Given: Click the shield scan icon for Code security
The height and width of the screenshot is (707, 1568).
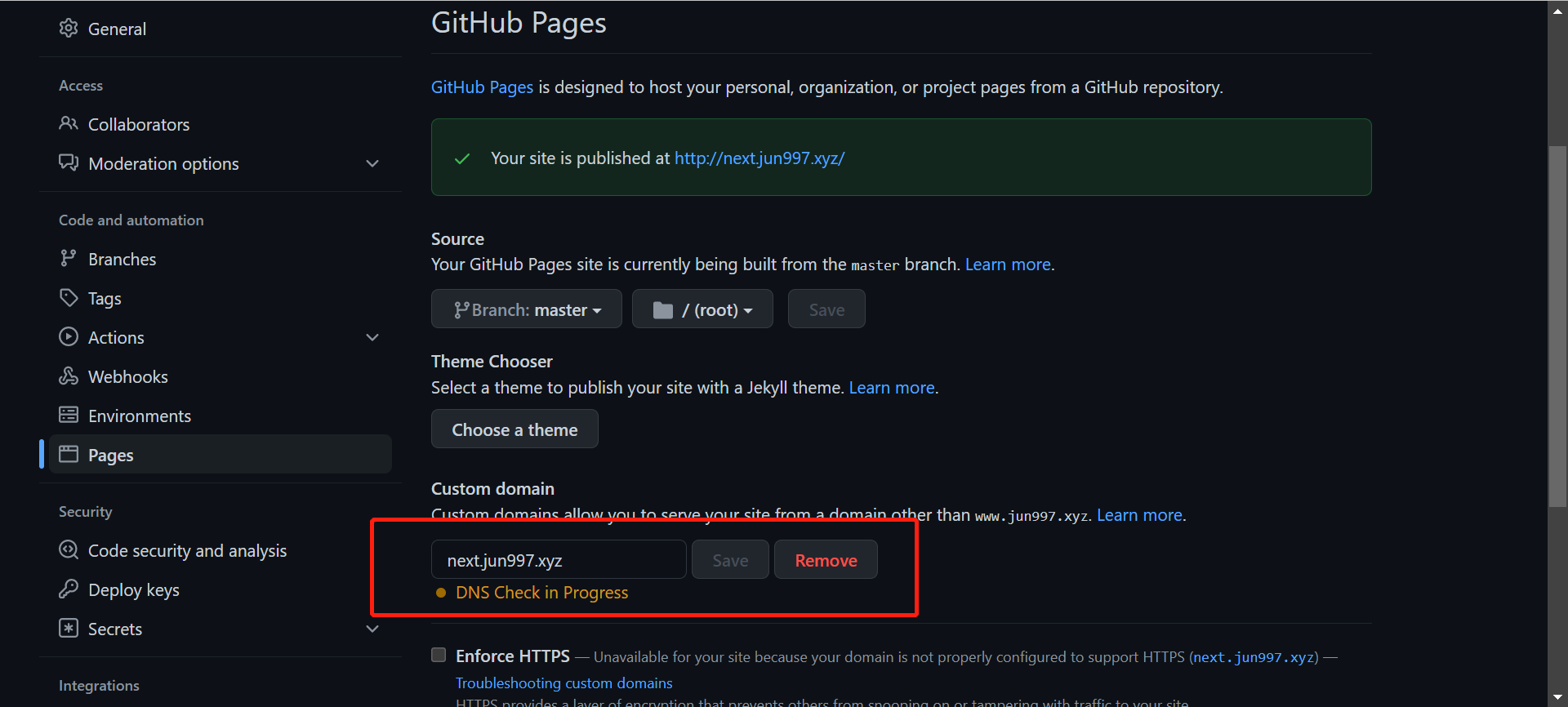Looking at the screenshot, I should (x=69, y=549).
